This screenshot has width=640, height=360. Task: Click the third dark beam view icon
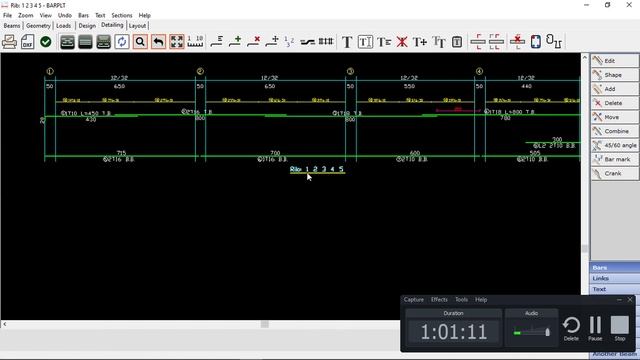[104, 42]
